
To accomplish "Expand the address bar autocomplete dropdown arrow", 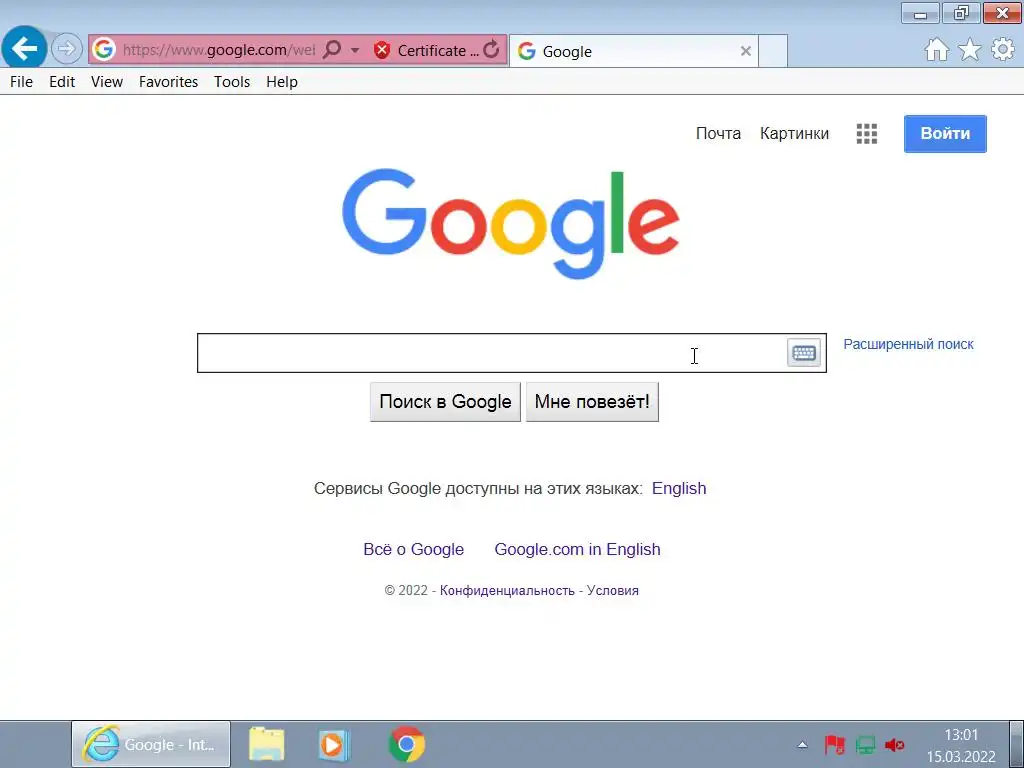I will [355, 50].
